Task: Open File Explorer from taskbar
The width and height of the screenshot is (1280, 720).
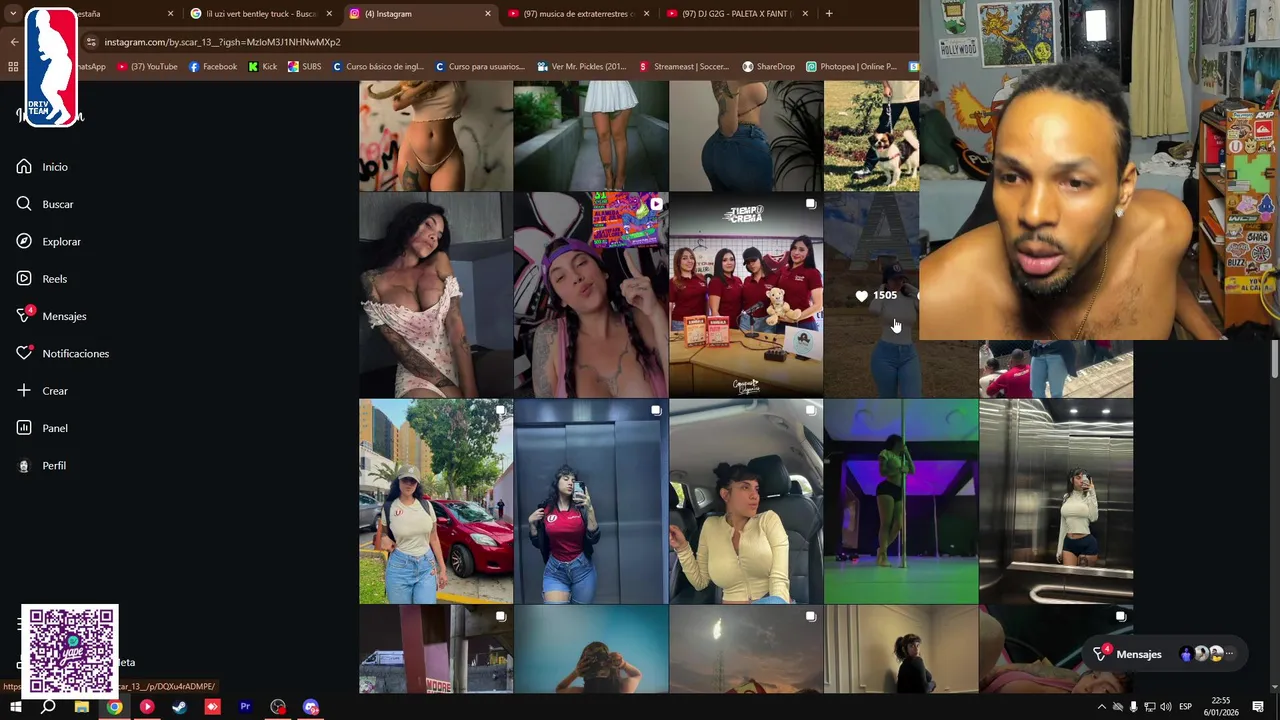Action: tap(82, 707)
